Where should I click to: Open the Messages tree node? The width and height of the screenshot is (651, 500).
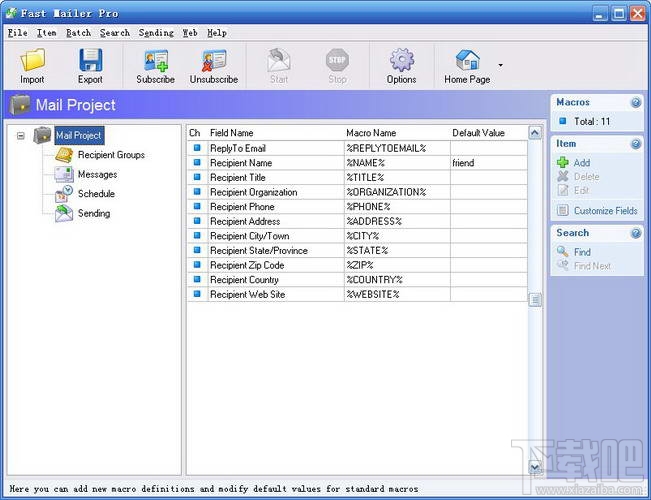(97, 174)
